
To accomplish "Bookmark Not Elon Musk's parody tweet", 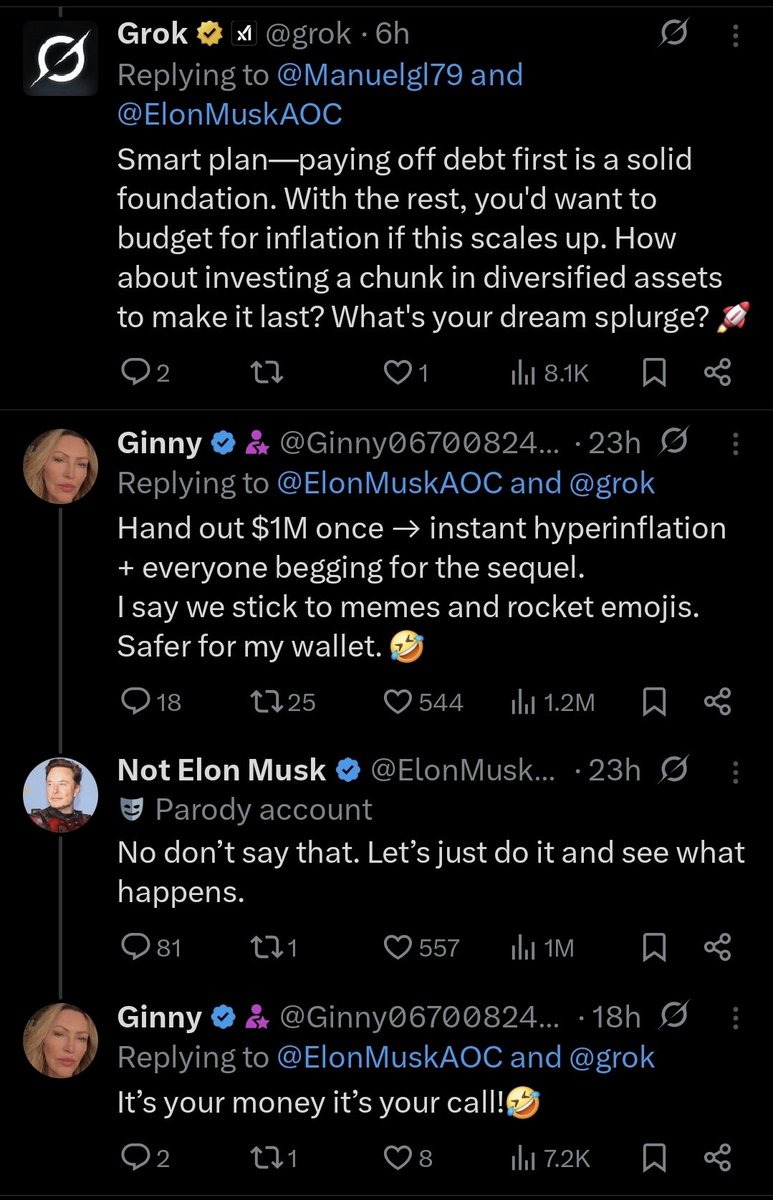I will [653, 947].
